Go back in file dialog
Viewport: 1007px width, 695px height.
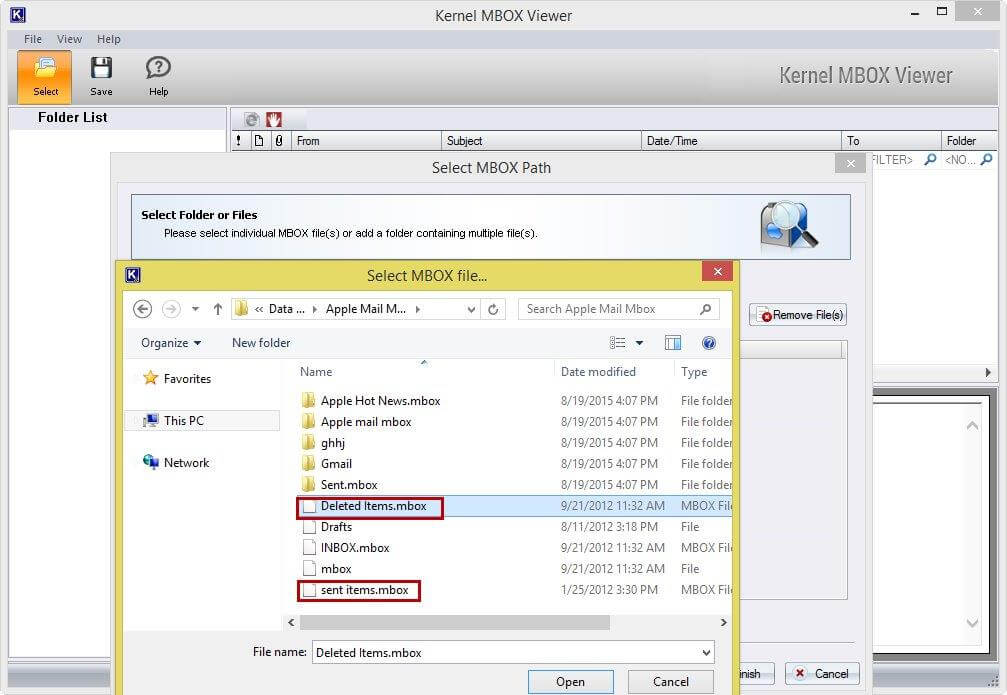tap(143, 309)
